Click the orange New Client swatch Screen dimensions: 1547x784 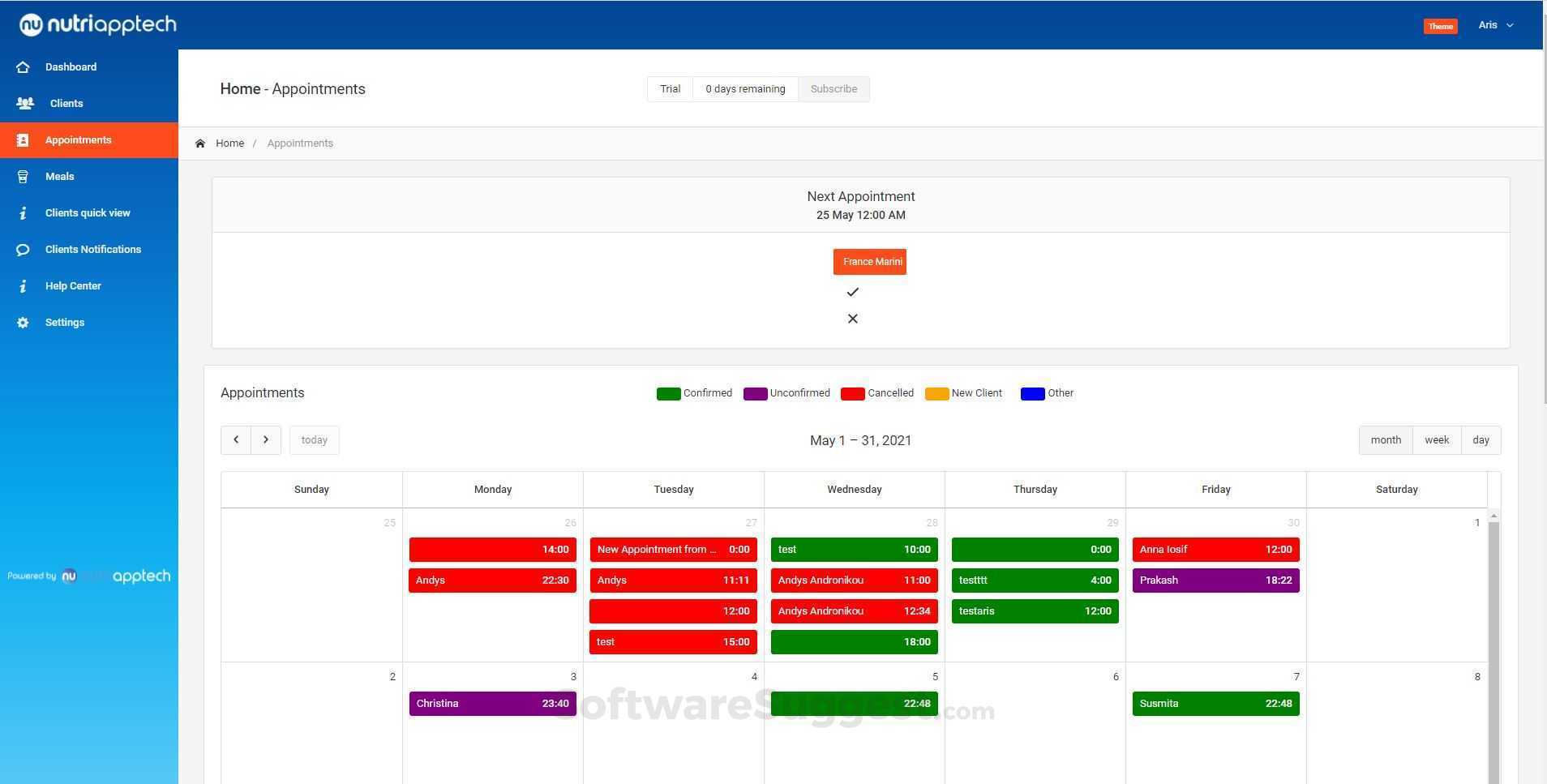(x=936, y=394)
